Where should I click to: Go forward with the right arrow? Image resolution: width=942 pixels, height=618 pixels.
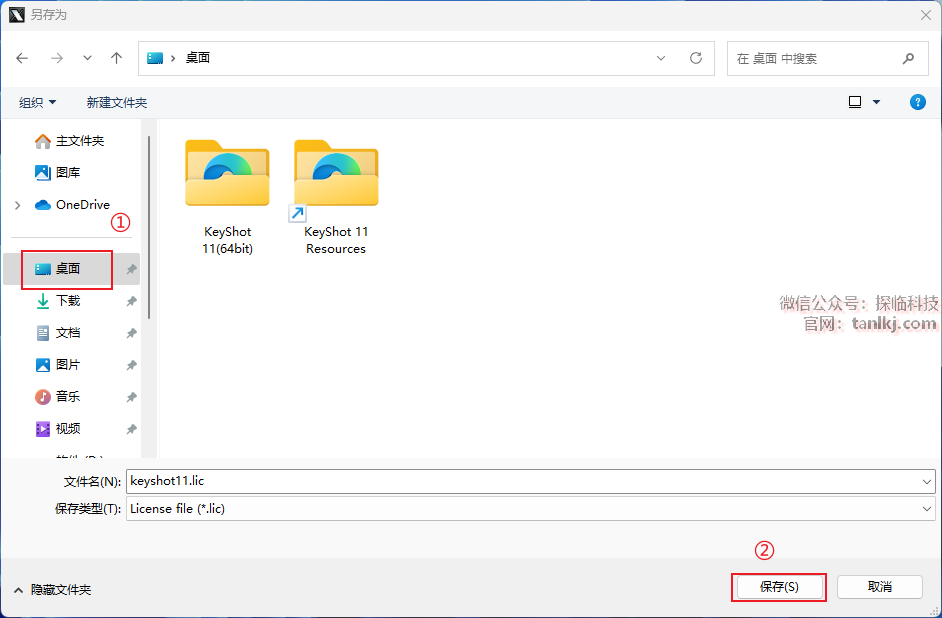tap(57, 58)
